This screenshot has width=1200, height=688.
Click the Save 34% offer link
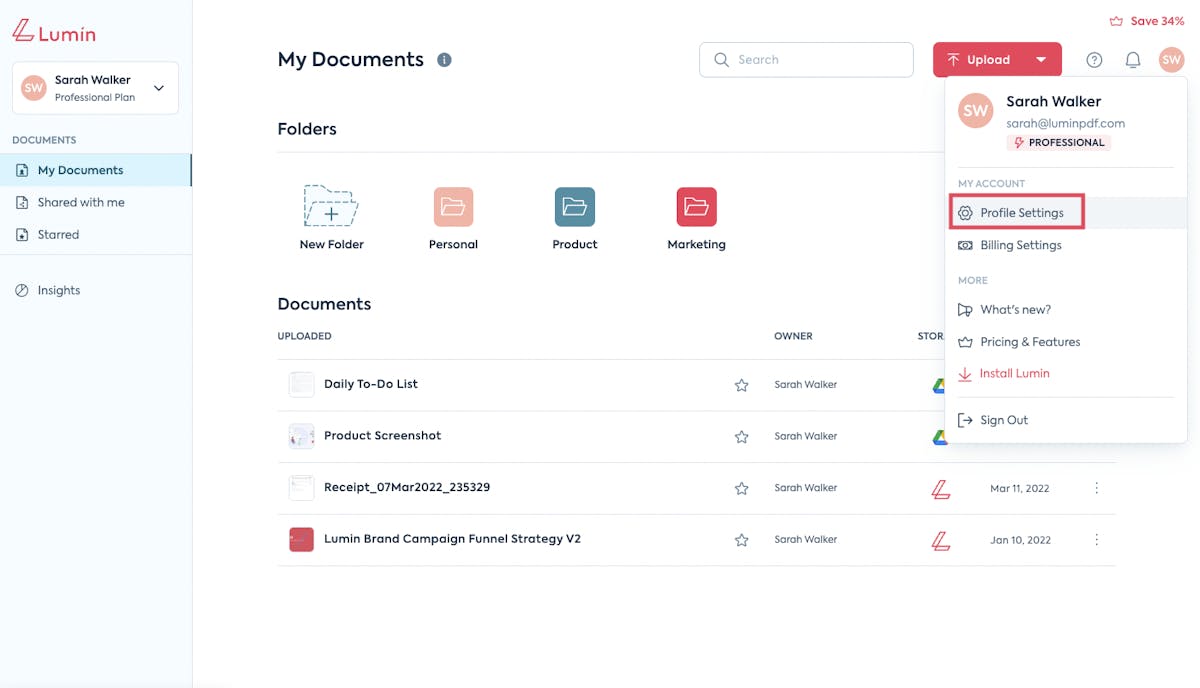1147,21
